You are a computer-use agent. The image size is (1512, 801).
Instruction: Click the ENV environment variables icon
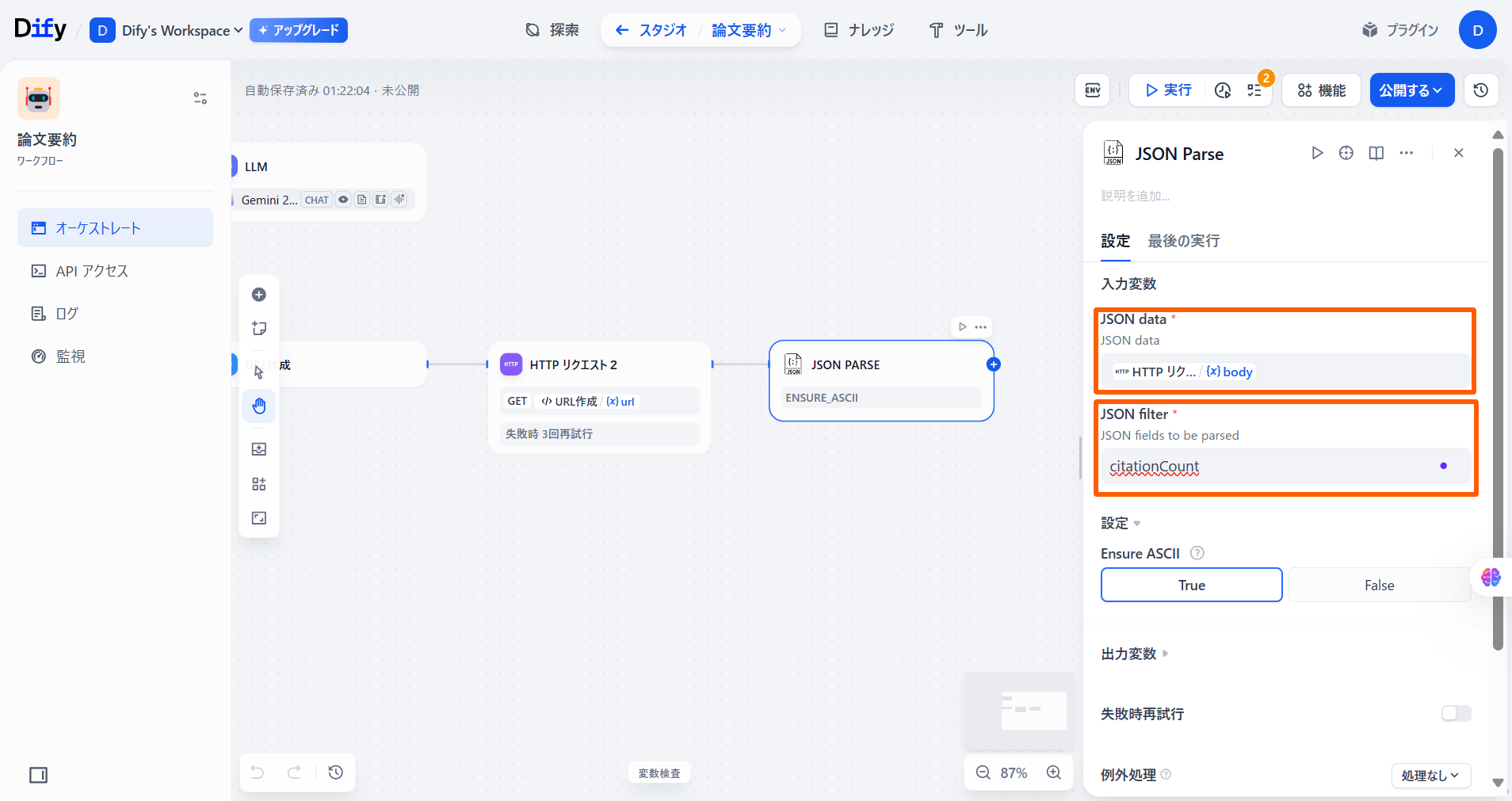click(x=1092, y=90)
